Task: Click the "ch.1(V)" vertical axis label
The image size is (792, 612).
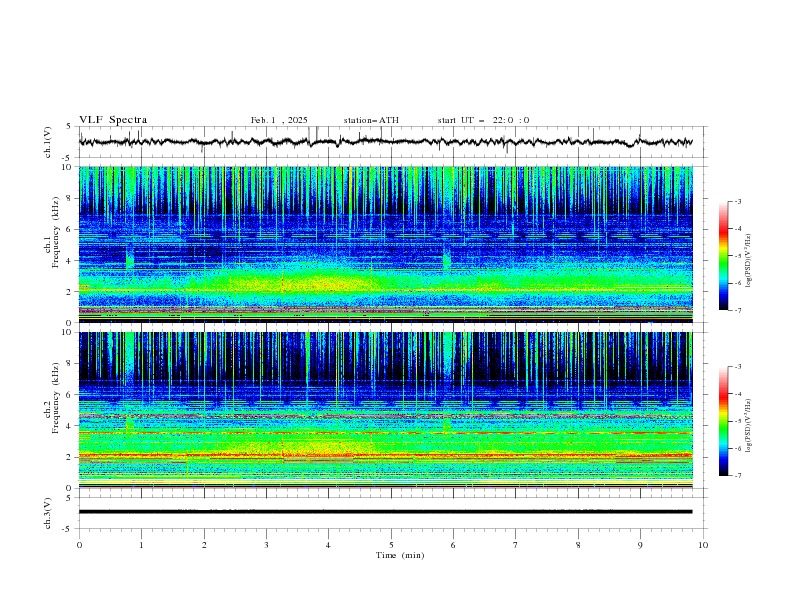Action: (48, 142)
